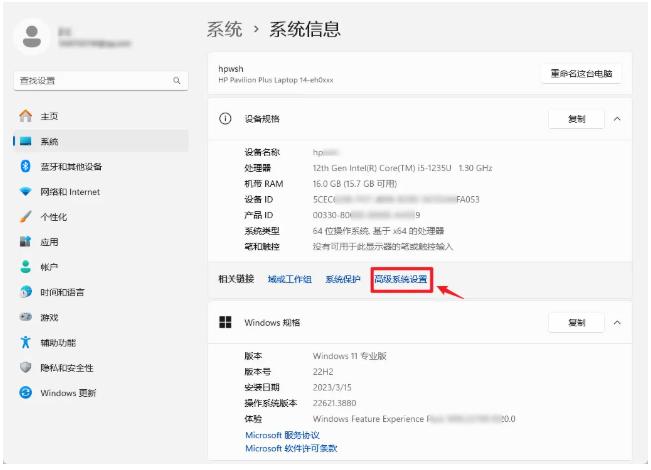Open the Microsoft Services Agreement (服务协议) link
This screenshot has height=470, width=651.
tap(282, 435)
